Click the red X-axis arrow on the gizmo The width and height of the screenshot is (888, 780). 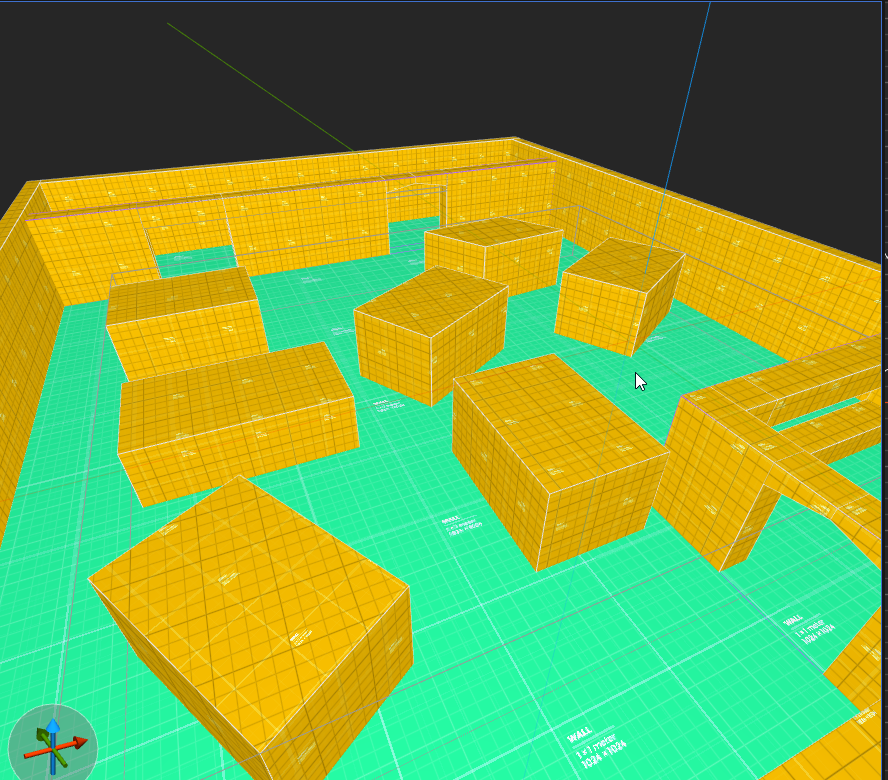(x=80, y=742)
